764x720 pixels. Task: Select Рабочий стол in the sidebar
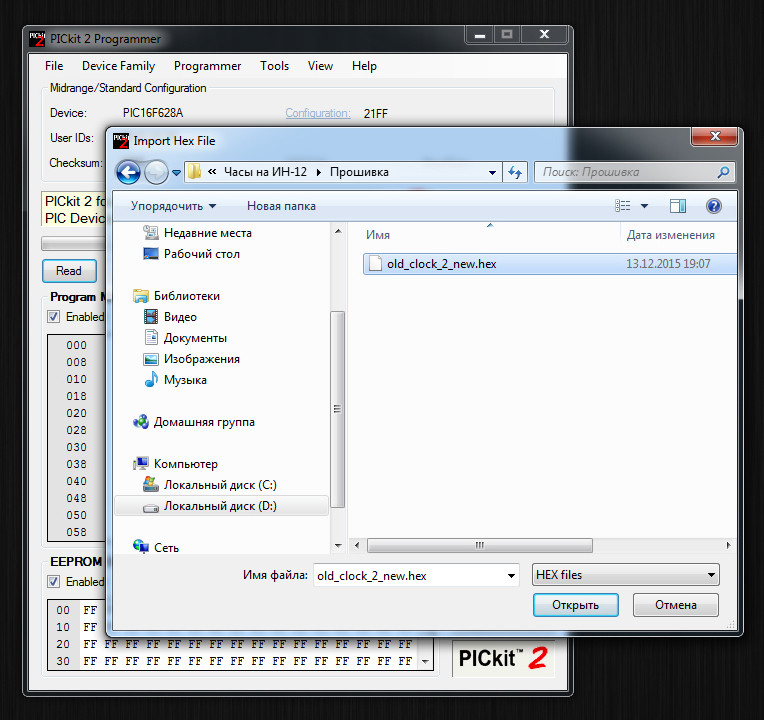click(202, 254)
